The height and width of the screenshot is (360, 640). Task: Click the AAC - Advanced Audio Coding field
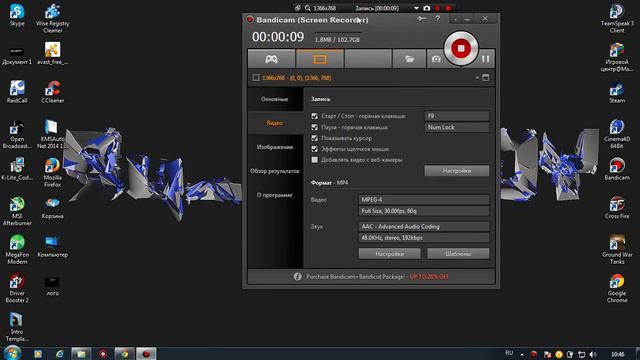(424, 227)
